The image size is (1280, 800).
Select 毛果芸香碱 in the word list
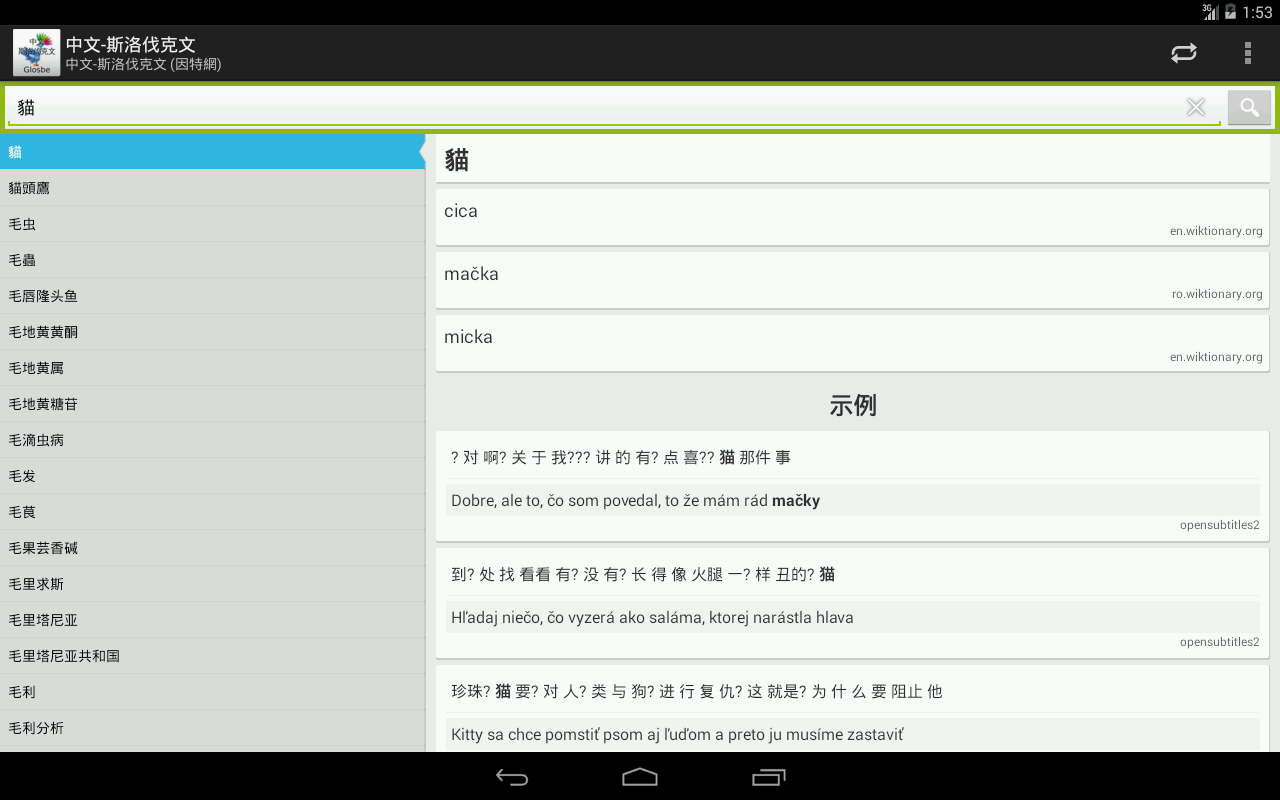pos(212,548)
